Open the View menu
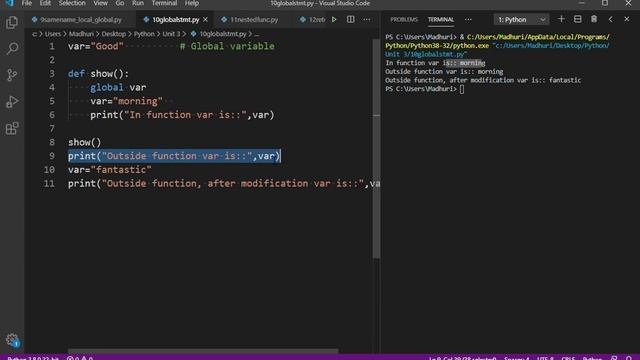 [x=100, y=3]
